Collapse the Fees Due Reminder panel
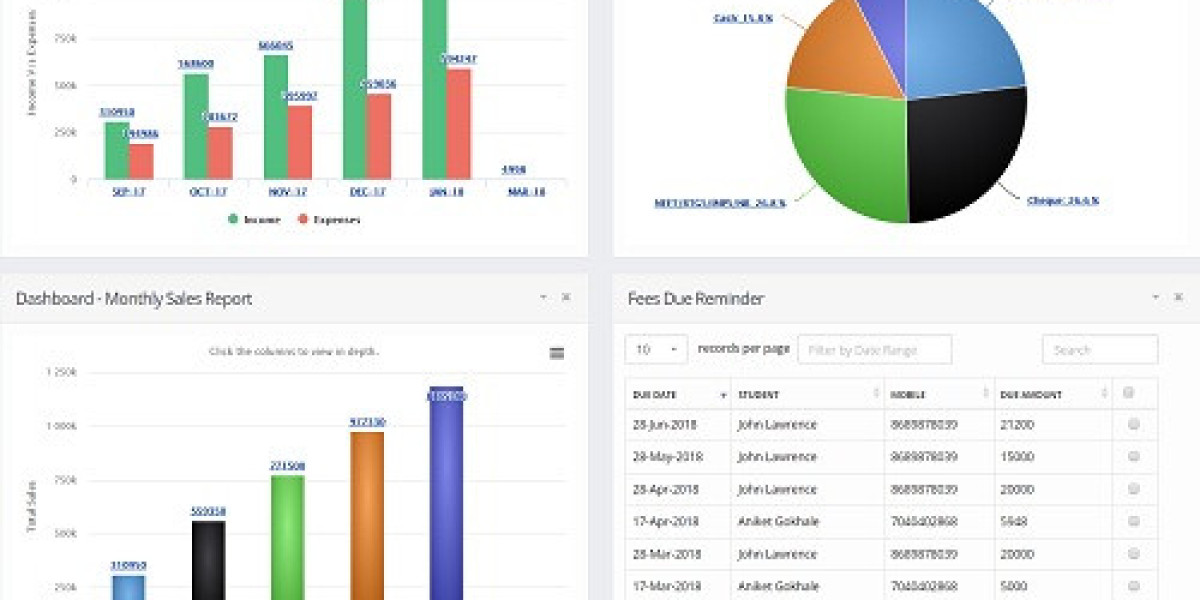This screenshot has width=1200, height=600. click(1157, 297)
